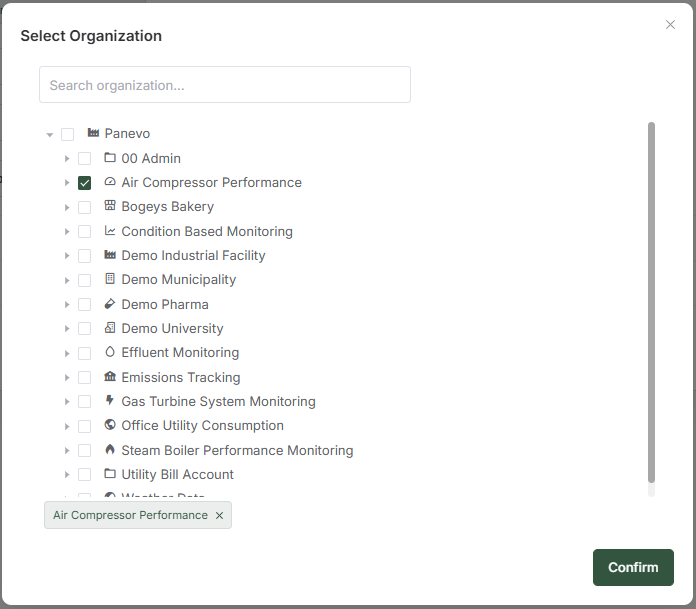This screenshot has width=696, height=609.
Task: Check the Bogeys Bakery checkbox
Action: tap(84, 207)
